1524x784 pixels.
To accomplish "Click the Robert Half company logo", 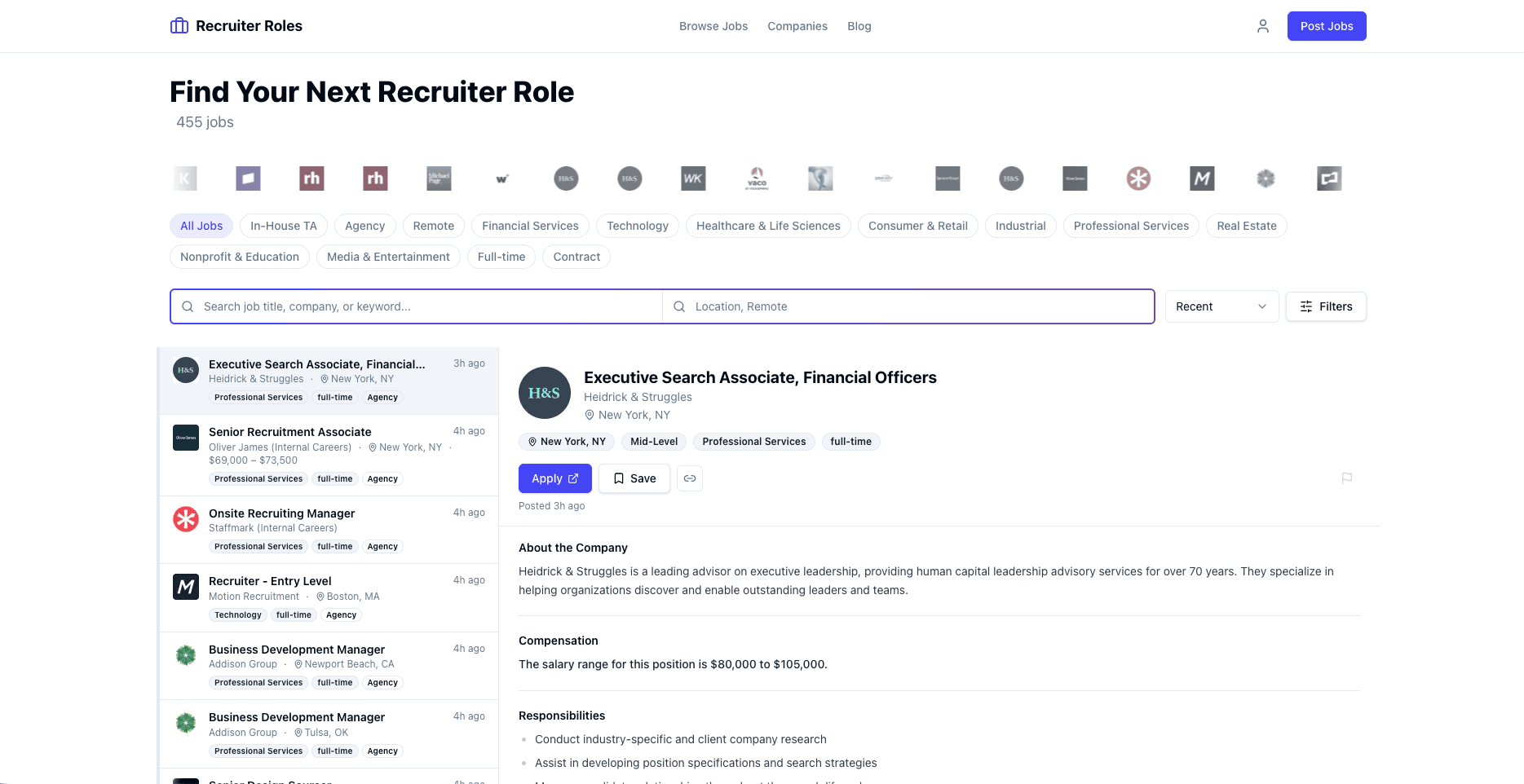I will click(x=311, y=178).
